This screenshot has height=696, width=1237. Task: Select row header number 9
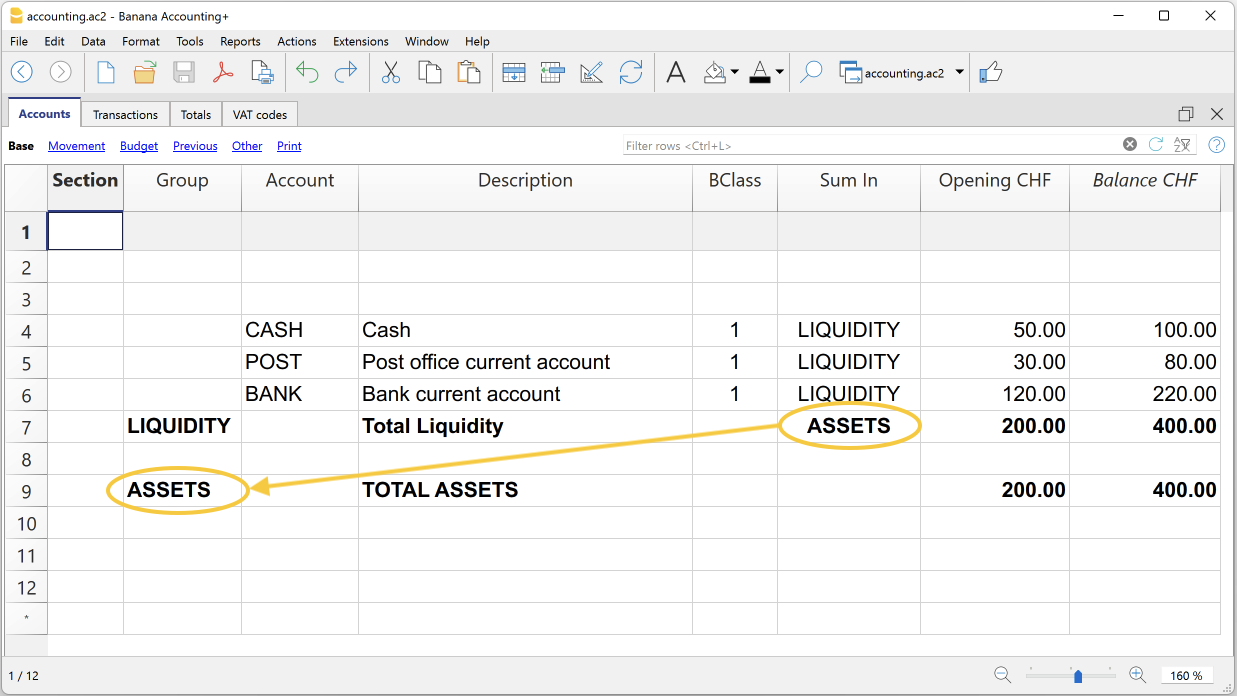pyautogui.click(x=27, y=491)
